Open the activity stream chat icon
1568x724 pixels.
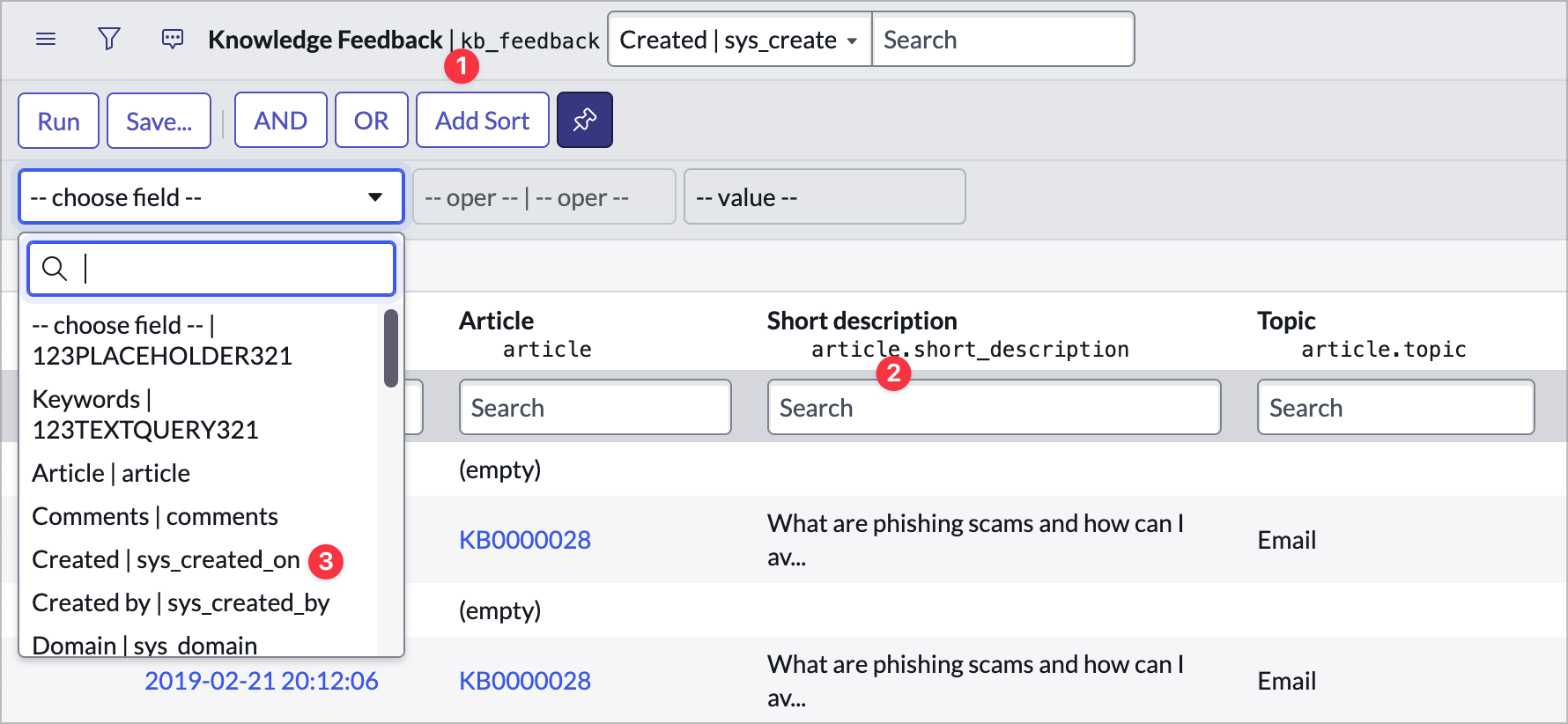173,40
